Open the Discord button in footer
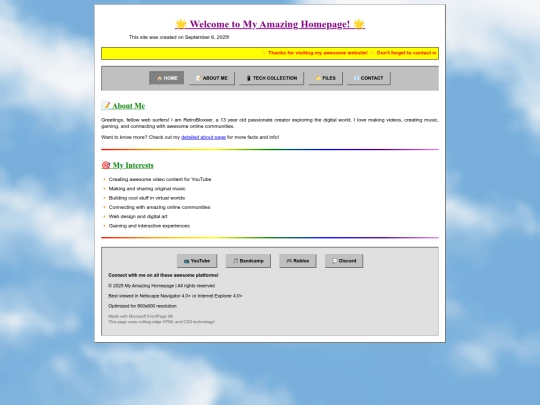 tap(344, 261)
